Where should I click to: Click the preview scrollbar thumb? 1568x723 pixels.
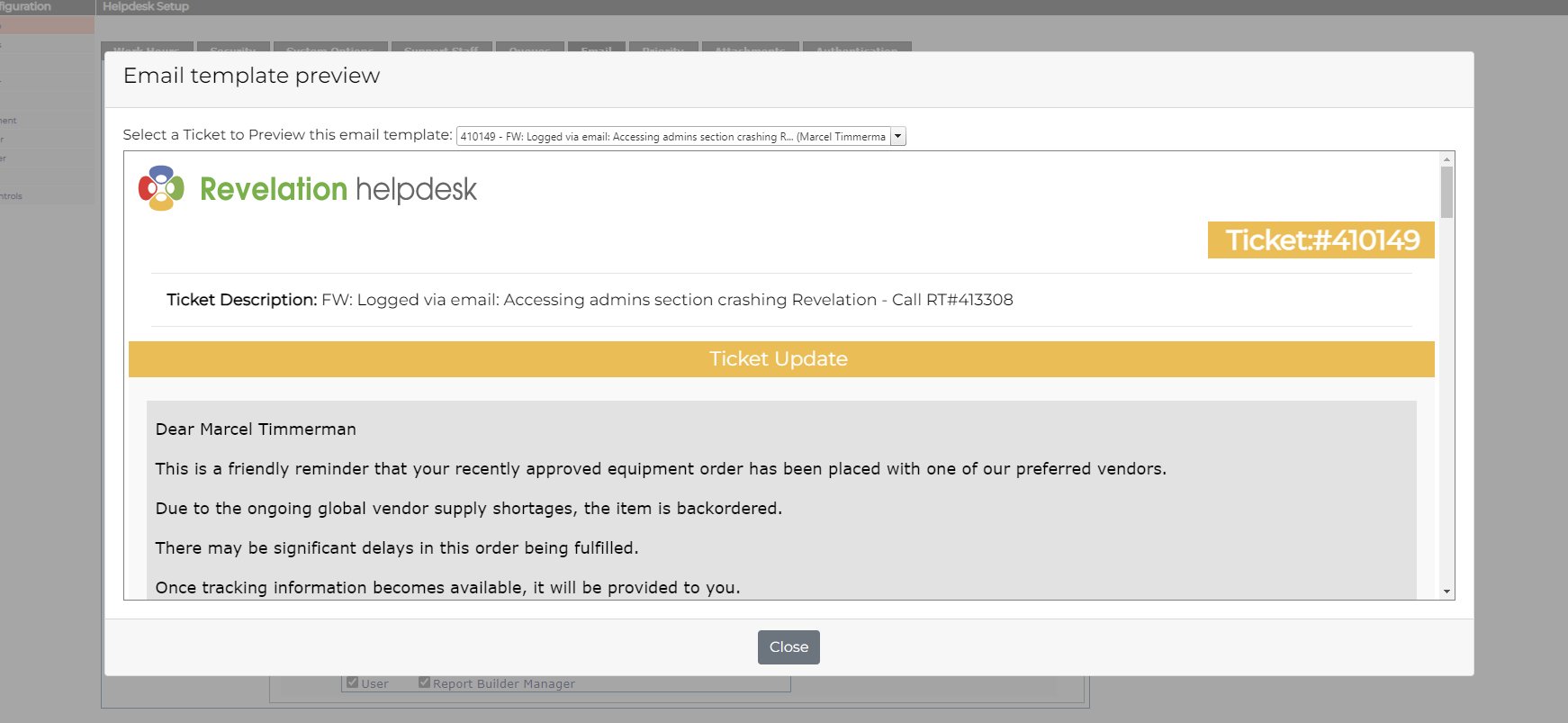[1446, 192]
